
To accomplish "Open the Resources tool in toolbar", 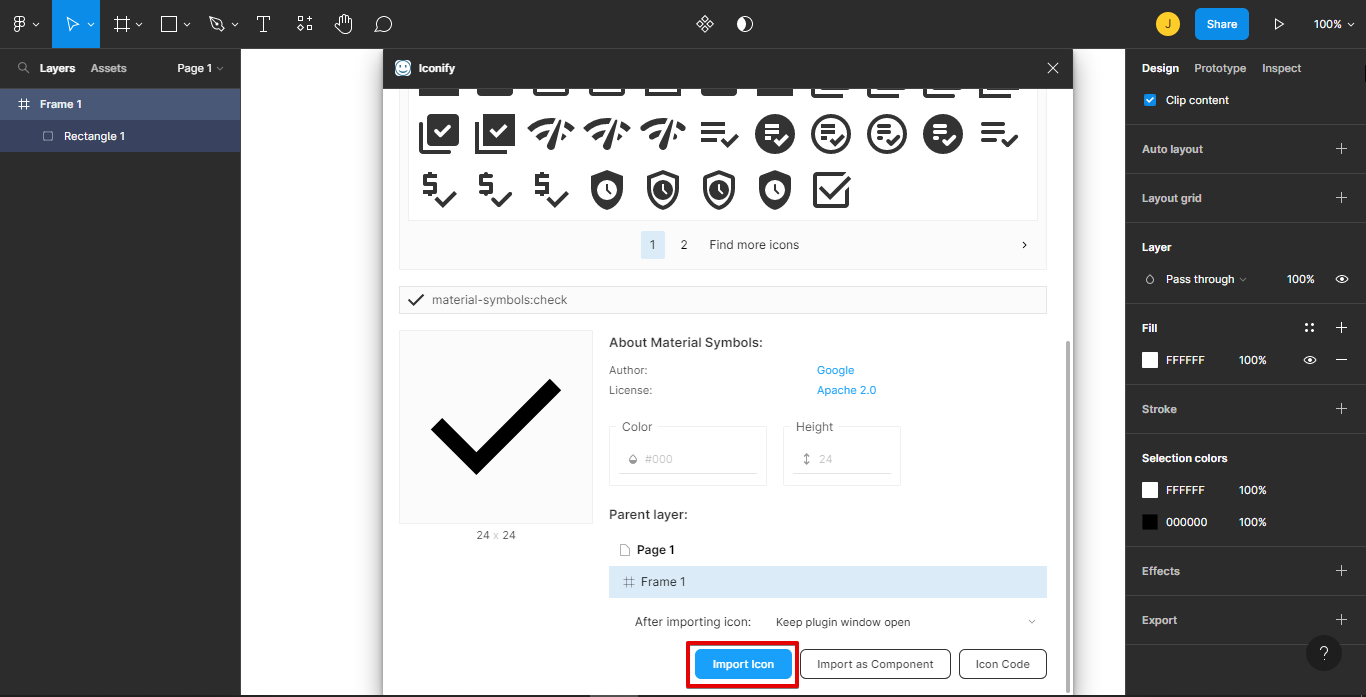I will point(304,24).
